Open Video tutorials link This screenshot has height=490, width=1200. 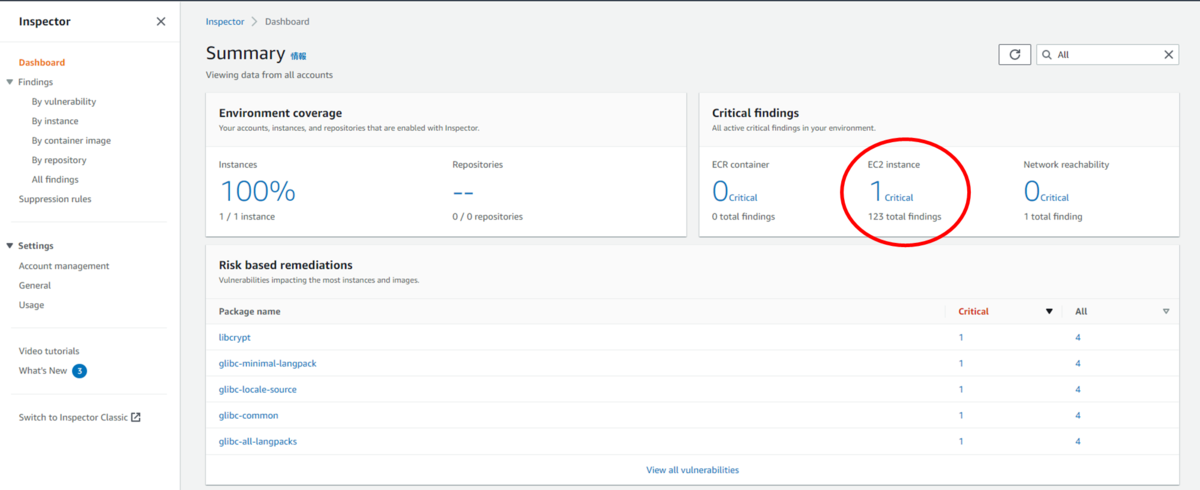[49, 351]
